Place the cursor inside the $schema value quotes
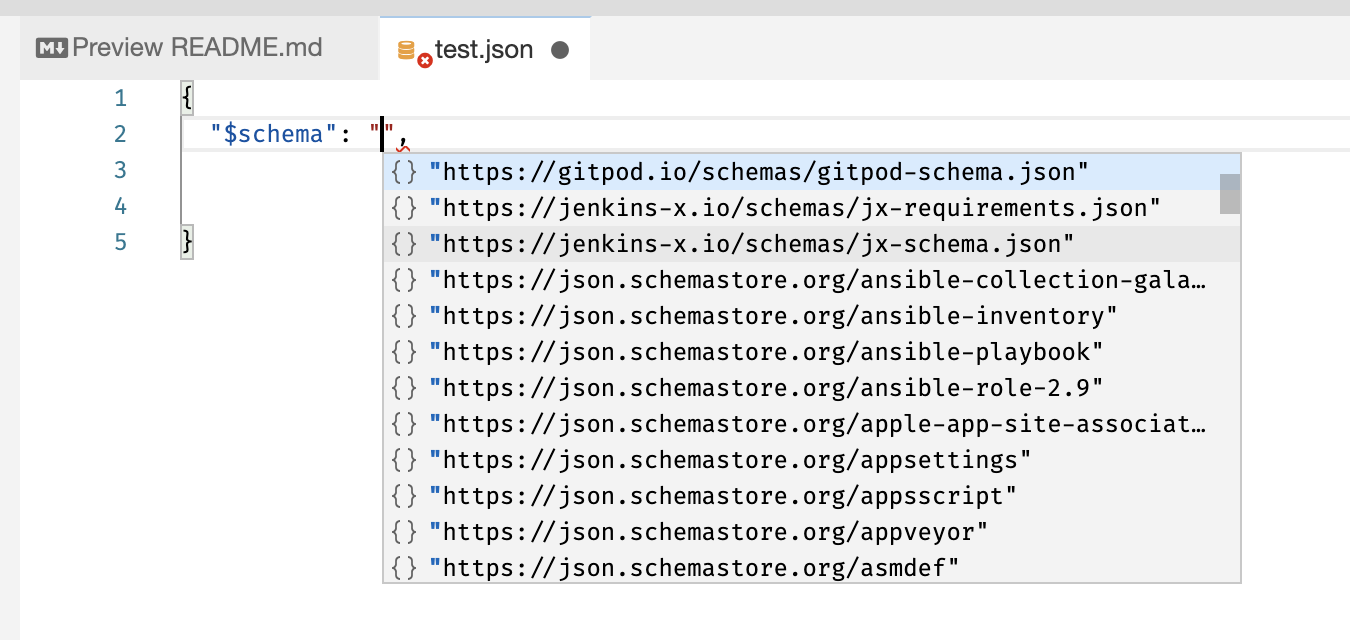This screenshot has height=640, width=1350. click(382, 133)
